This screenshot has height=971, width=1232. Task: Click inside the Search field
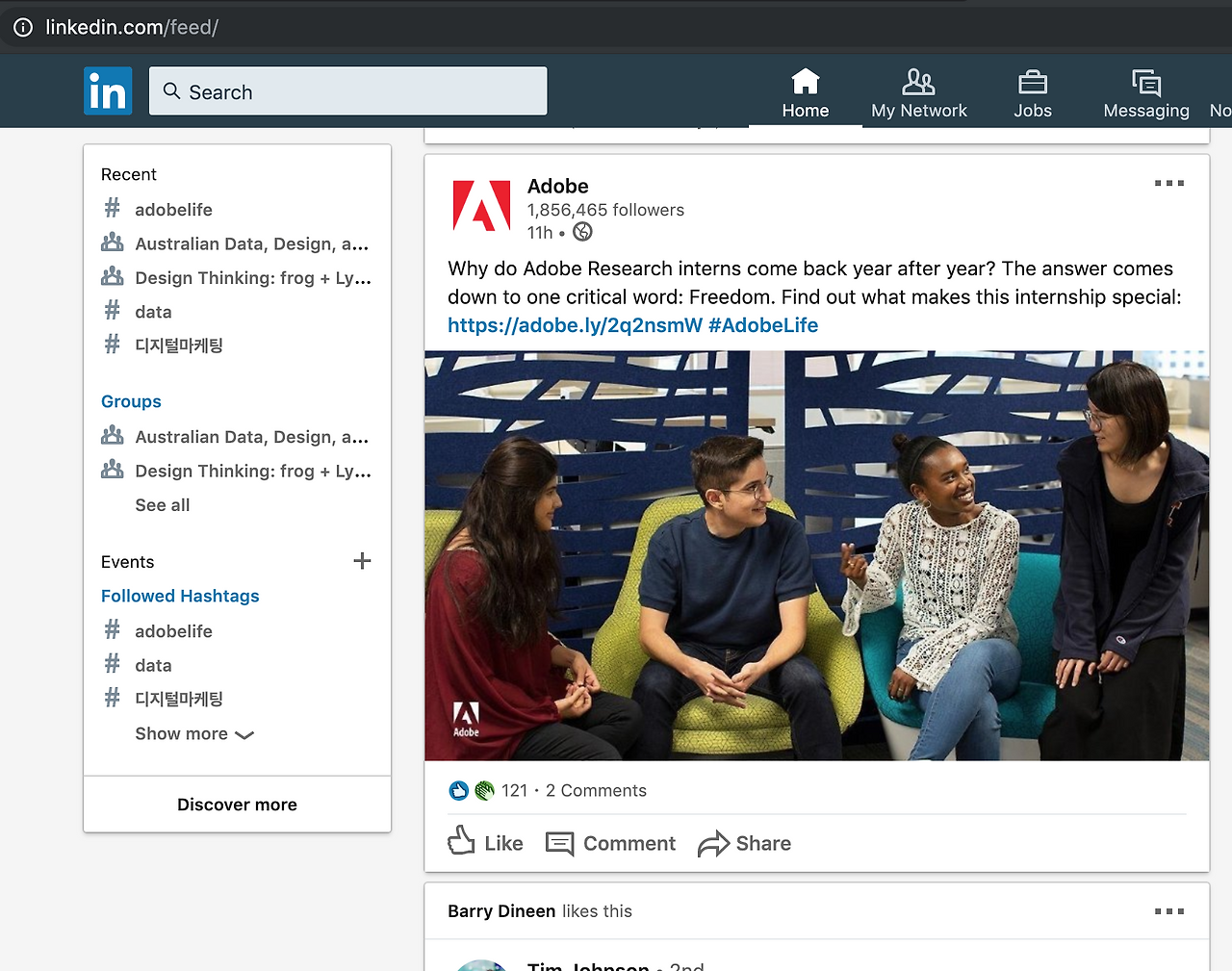click(x=348, y=91)
